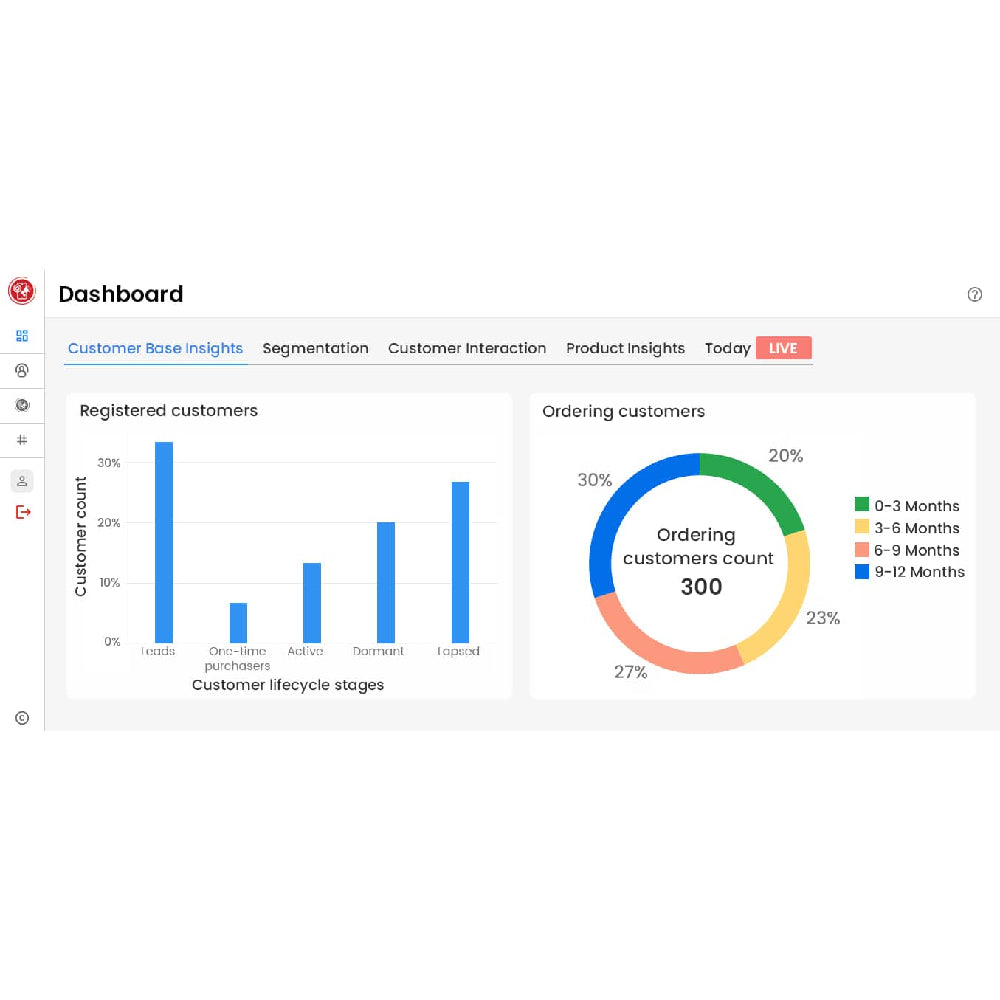Click the 'Customer lifecycle stages' axis label

(x=288, y=685)
